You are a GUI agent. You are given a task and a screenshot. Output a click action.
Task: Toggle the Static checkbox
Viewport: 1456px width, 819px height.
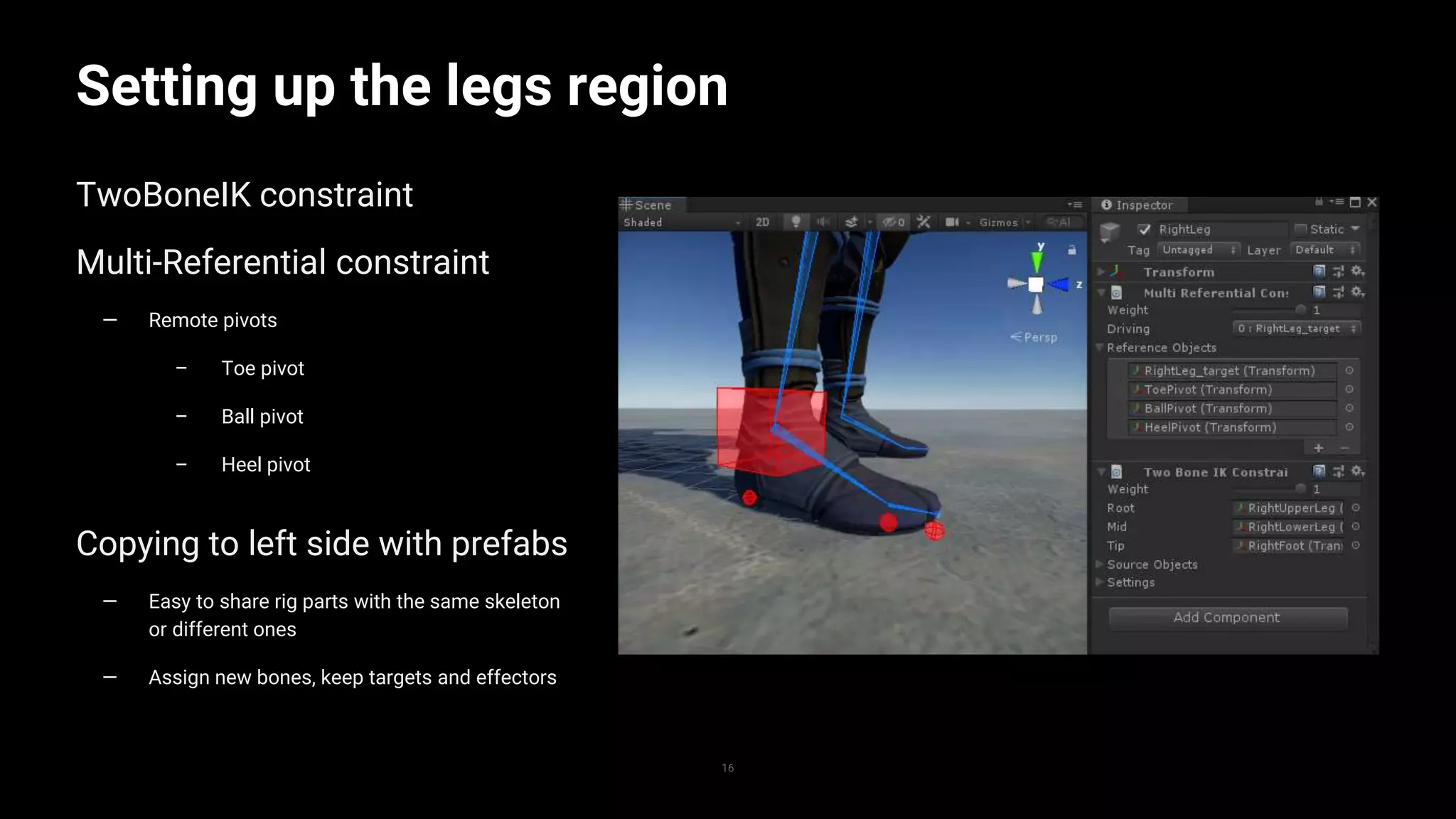1301,229
